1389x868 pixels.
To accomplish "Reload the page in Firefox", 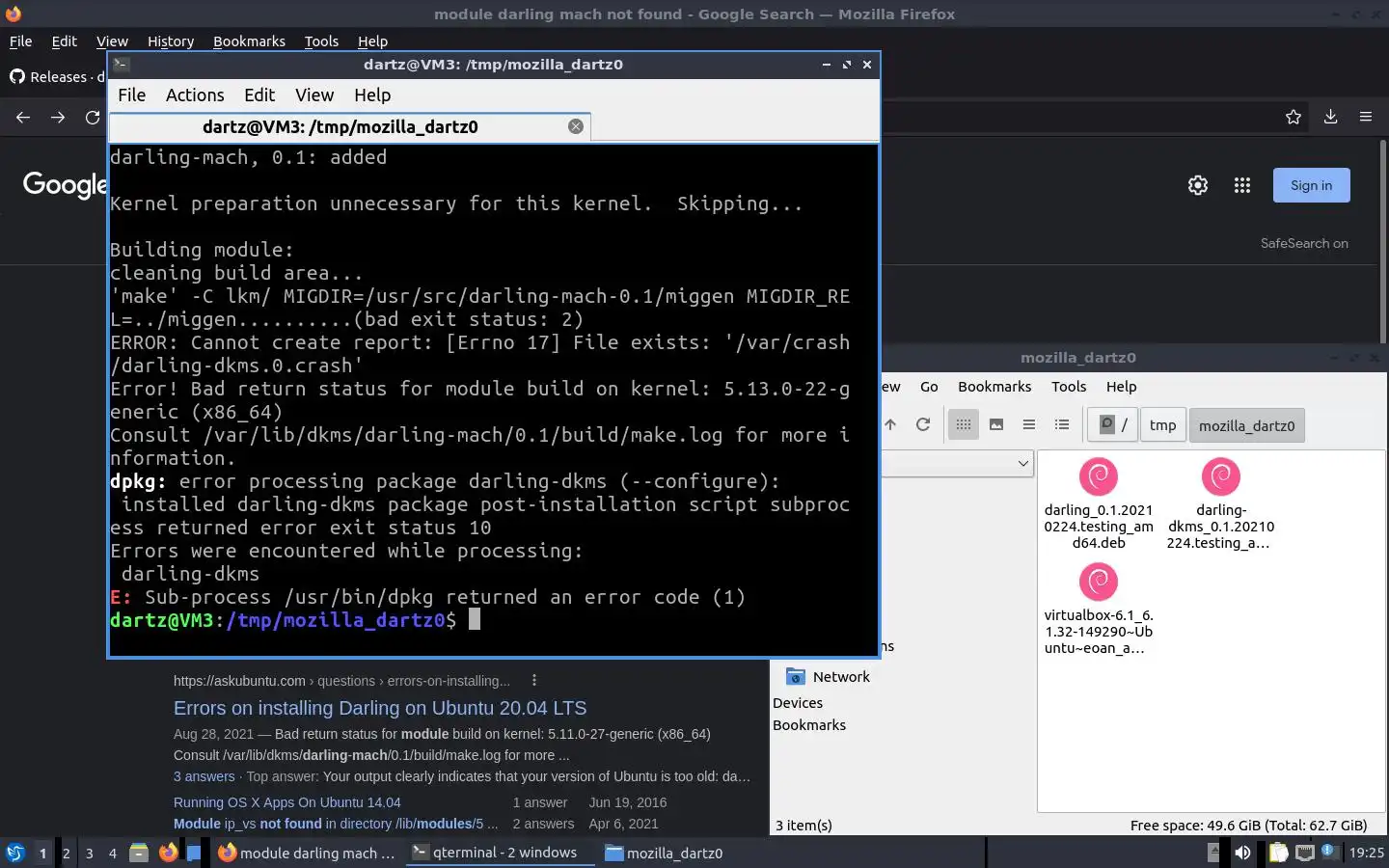I will point(93,117).
